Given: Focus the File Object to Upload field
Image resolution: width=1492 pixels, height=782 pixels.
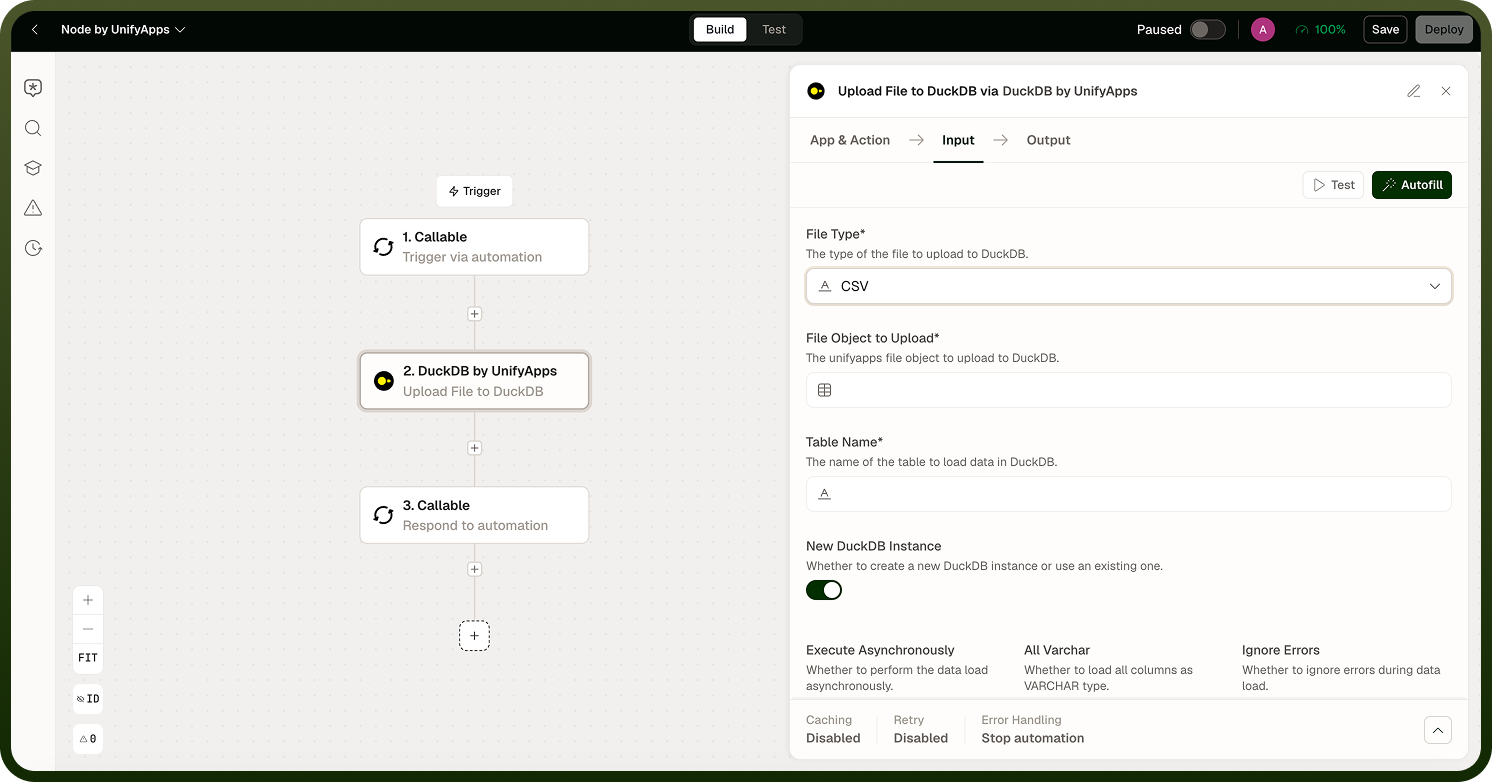Looking at the screenshot, I should [1129, 390].
